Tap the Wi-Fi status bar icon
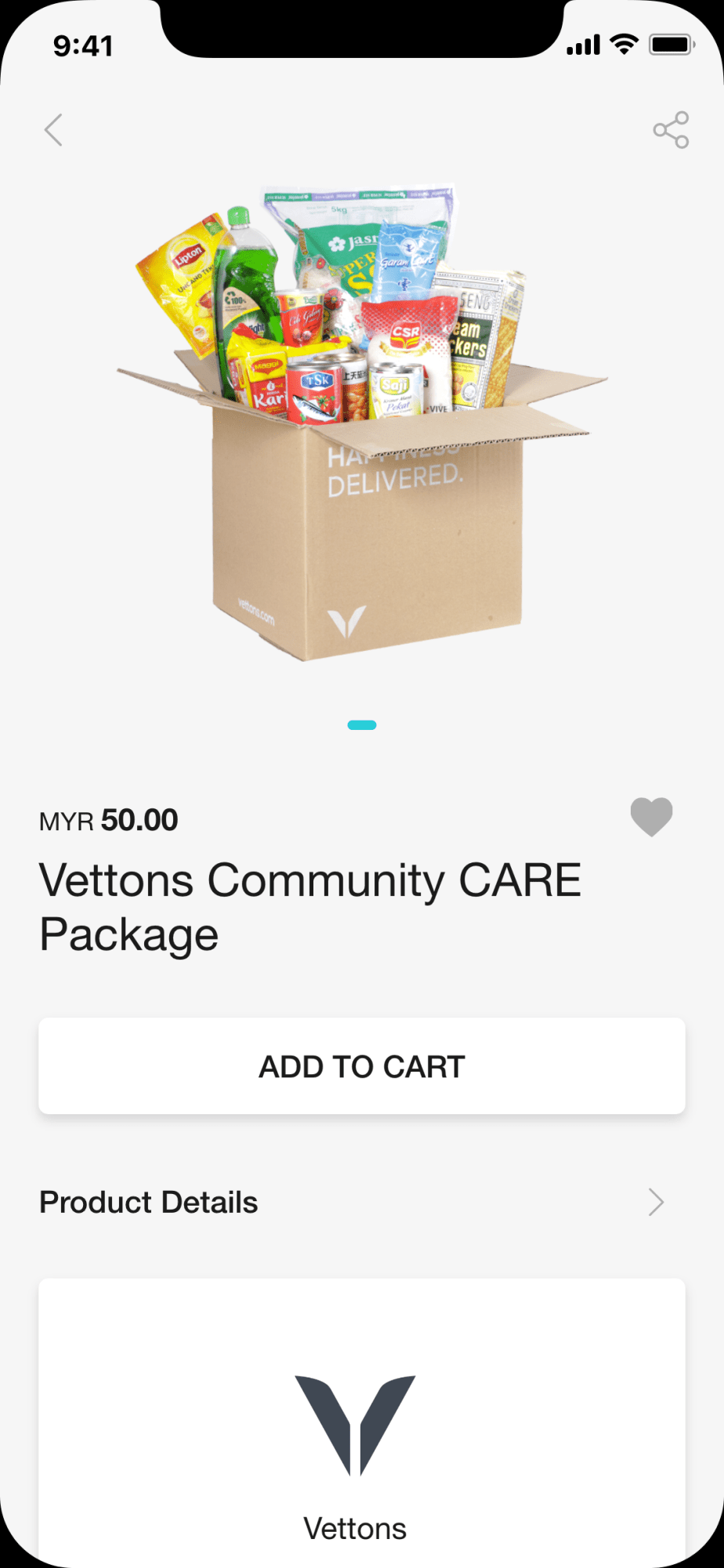Screen dimensions: 724x1568 pos(624,45)
